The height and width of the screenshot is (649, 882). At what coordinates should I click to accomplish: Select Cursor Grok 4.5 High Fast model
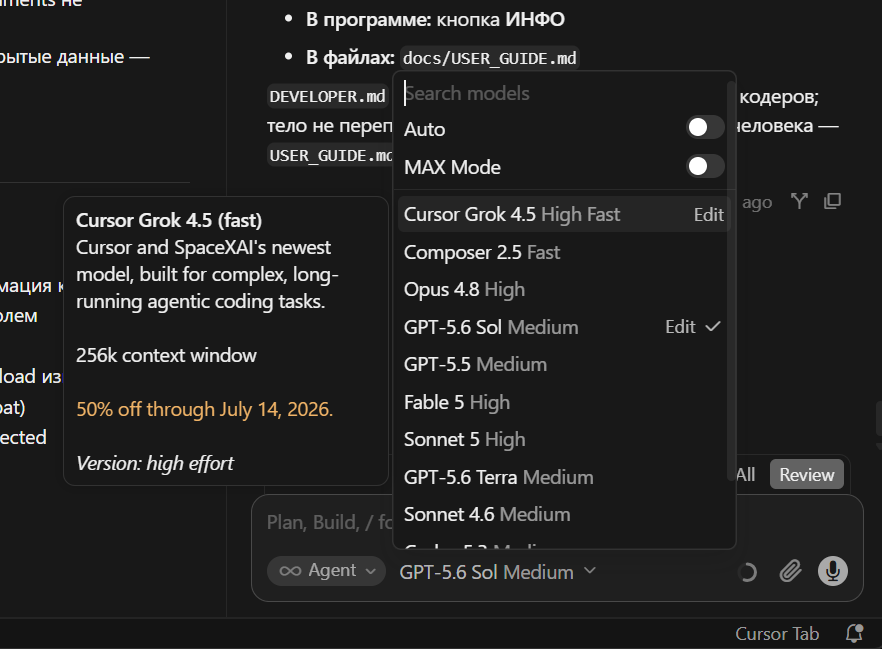point(564,214)
